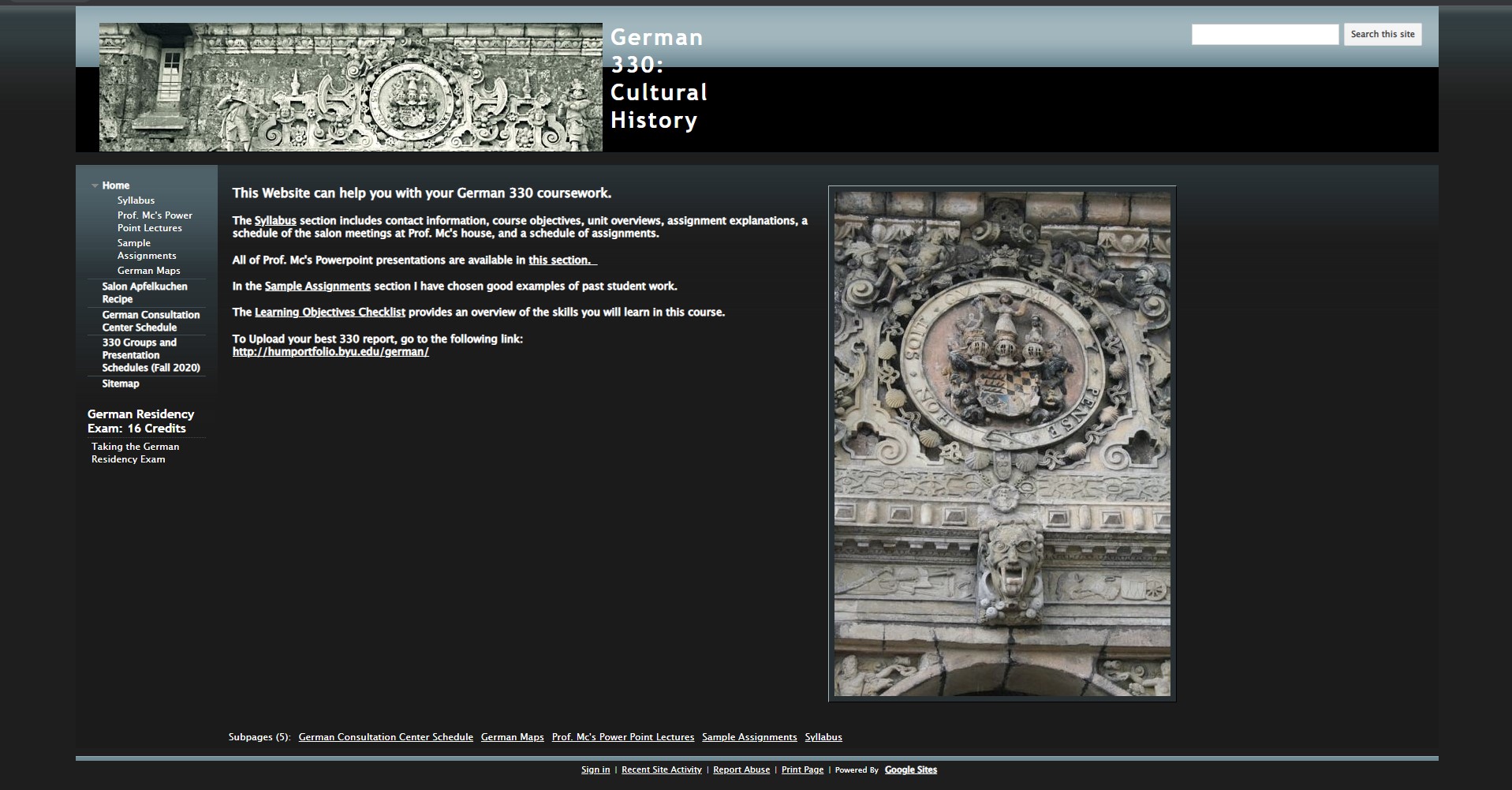Click the coat of arms photo
Viewport: 1512px width, 790px height.
(x=1002, y=444)
